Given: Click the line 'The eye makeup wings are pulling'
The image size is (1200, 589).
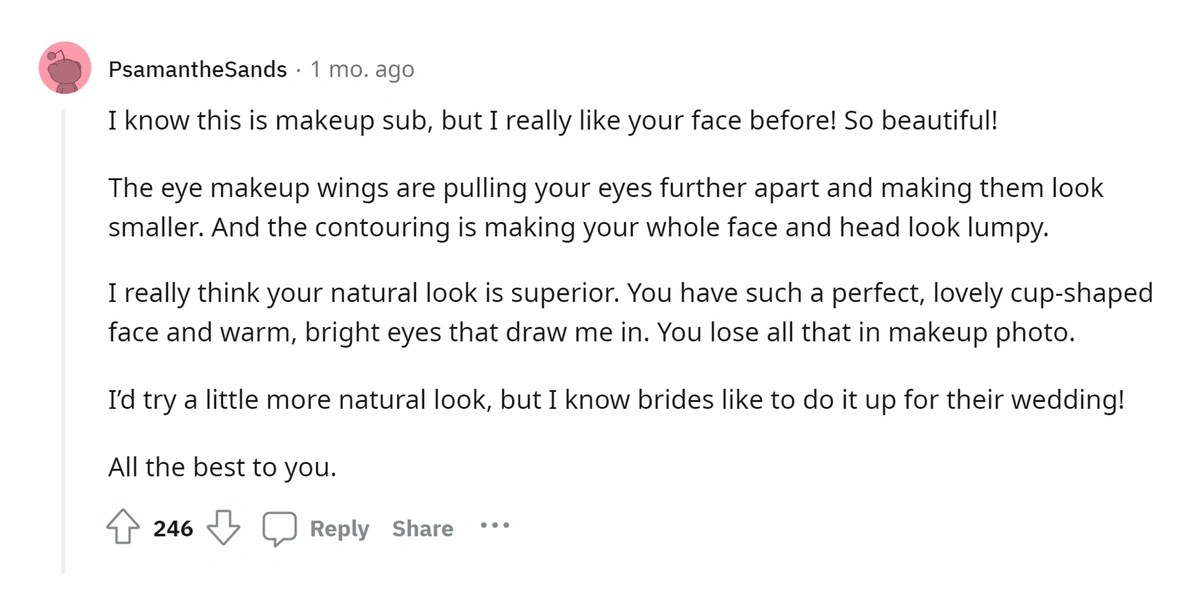Looking at the screenshot, I should pyautogui.click(x=606, y=188).
